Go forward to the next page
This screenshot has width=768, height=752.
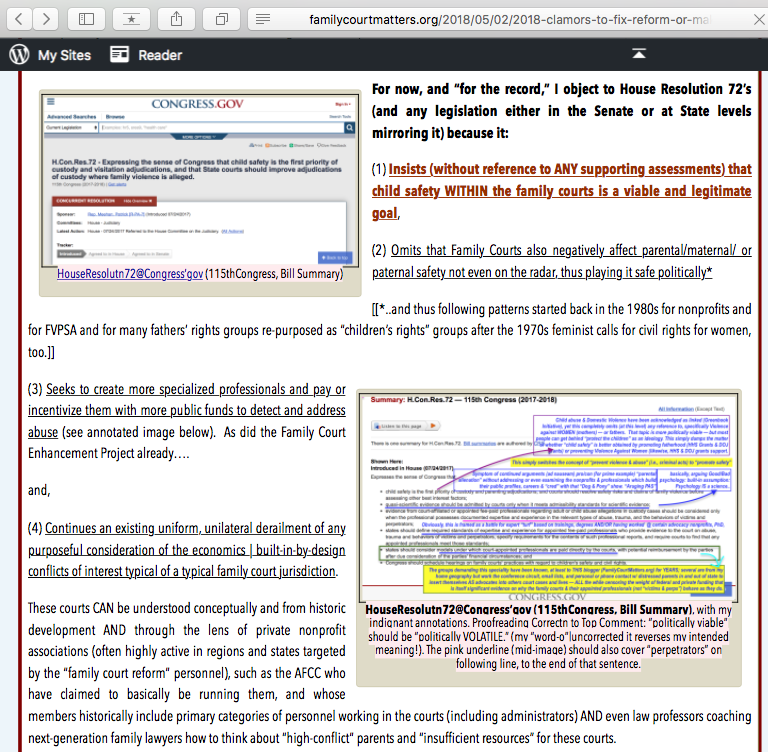click(46, 19)
